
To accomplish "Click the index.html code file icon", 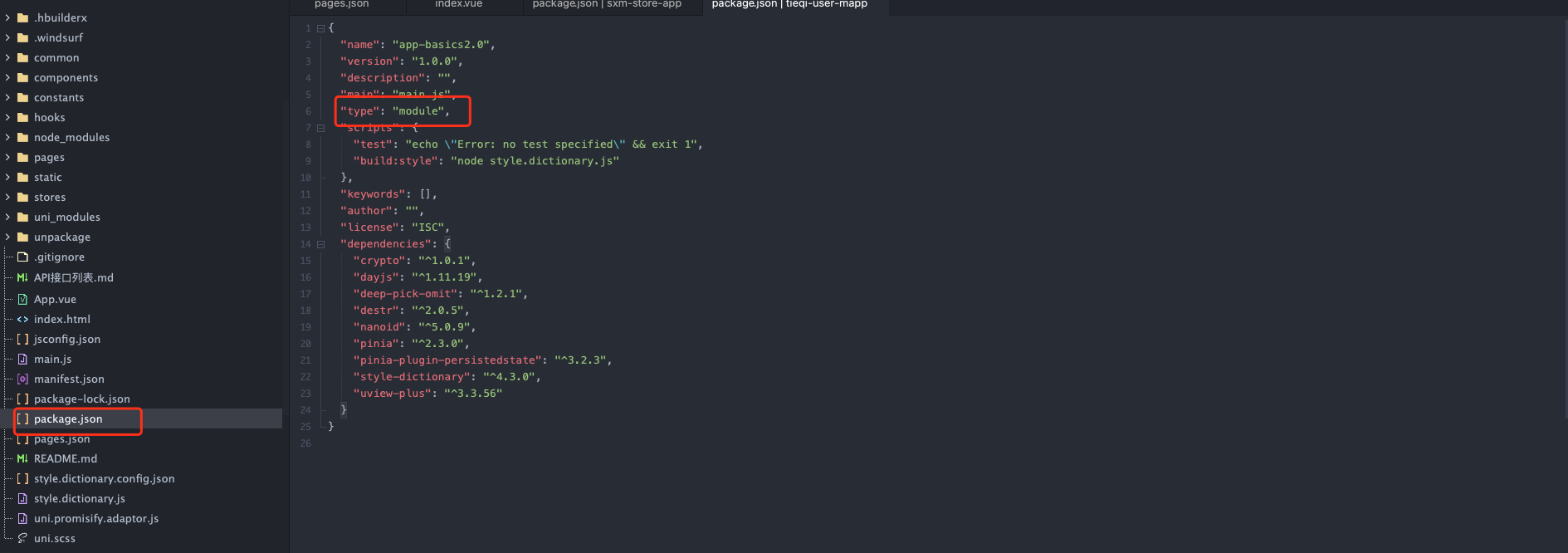I will click(x=23, y=319).
